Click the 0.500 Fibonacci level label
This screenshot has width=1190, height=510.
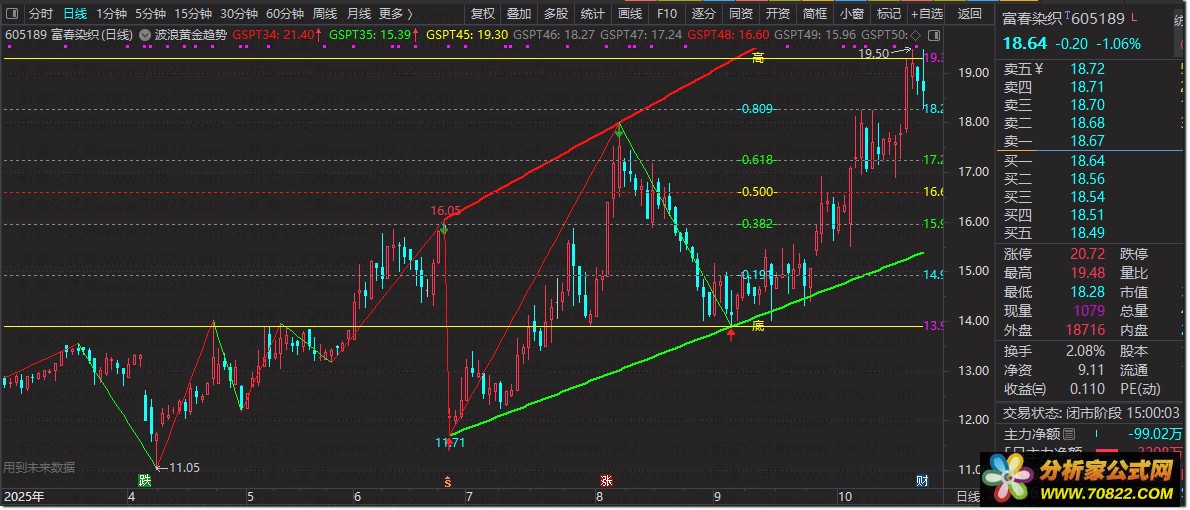pyautogui.click(x=757, y=191)
